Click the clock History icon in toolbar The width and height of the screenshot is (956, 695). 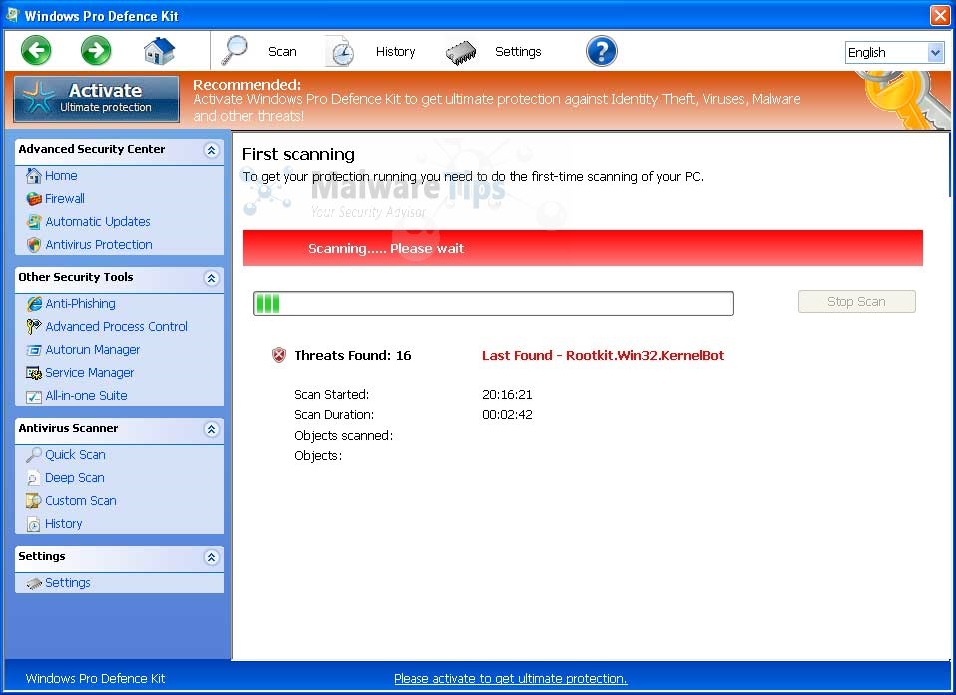pyautogui.click(x=339, y=51)
